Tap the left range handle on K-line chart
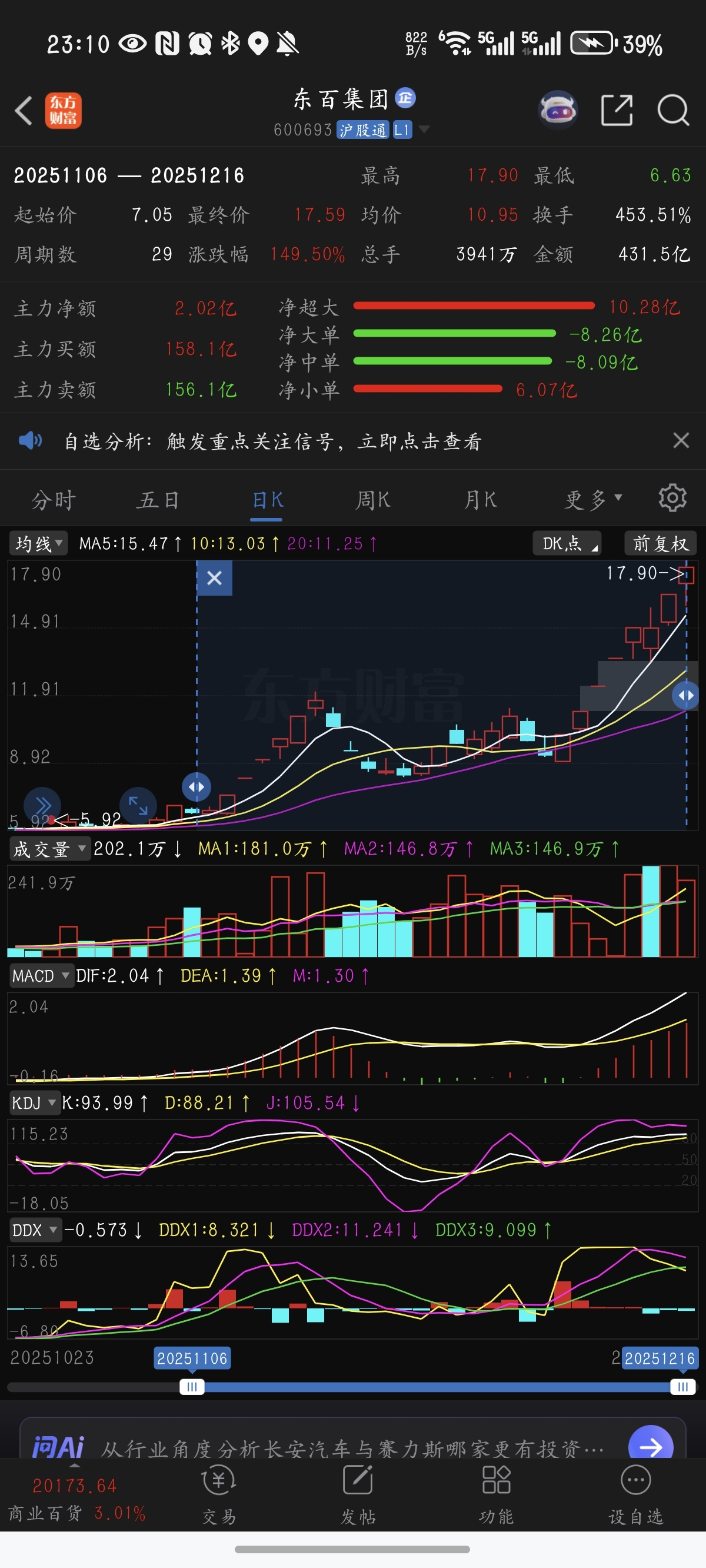Image resolution: width=706 pixels, height=1568 pixels. click(x=197, y=786)
